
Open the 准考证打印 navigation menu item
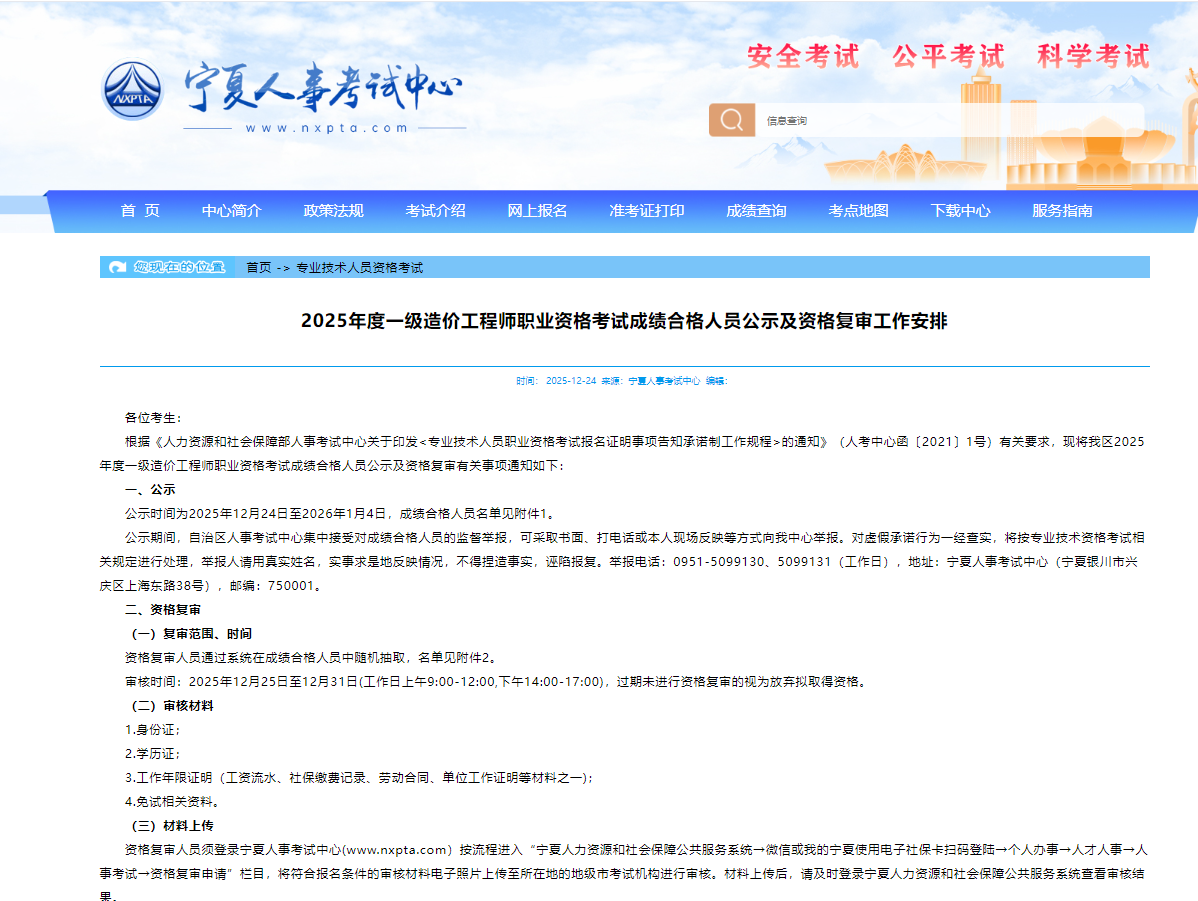644,211
